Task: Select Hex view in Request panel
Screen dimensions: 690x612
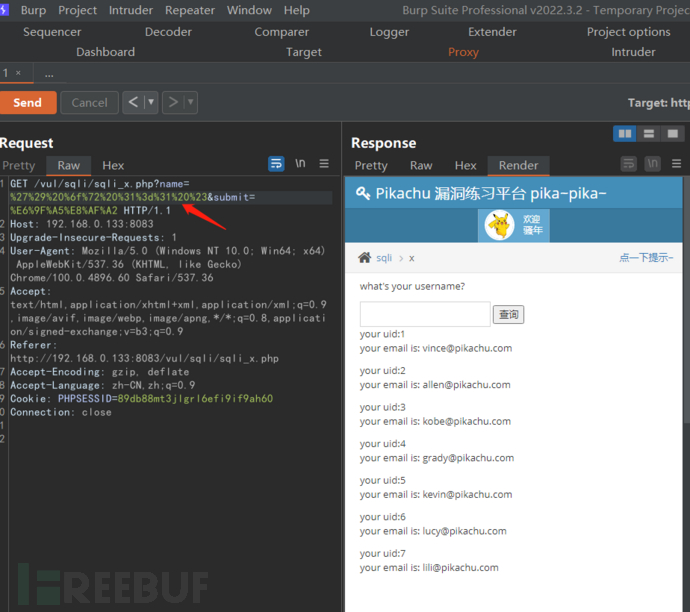Action: click(113, 165)
